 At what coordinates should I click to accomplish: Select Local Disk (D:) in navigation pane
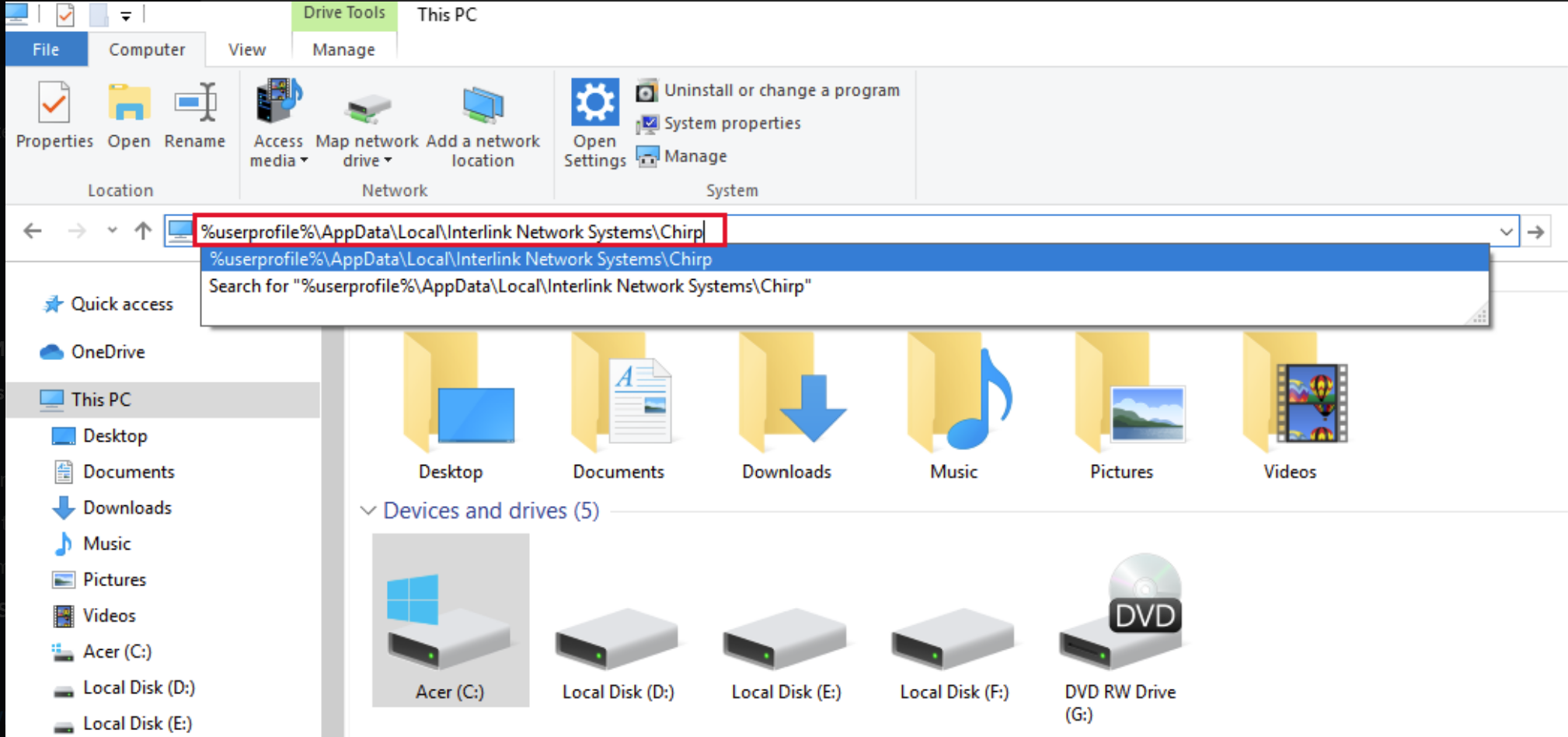pos(123,688)
